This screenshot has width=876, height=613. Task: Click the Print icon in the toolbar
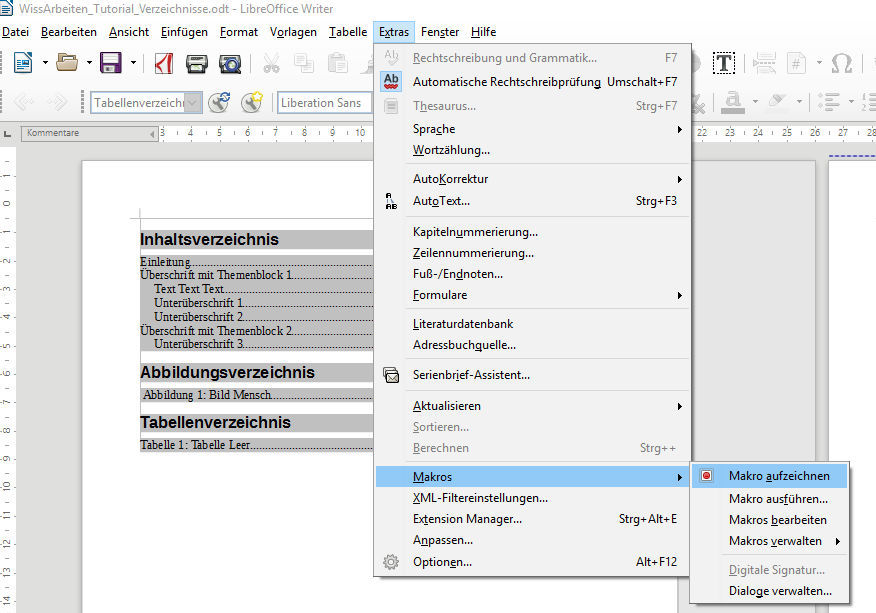click(x=197, y=63)
